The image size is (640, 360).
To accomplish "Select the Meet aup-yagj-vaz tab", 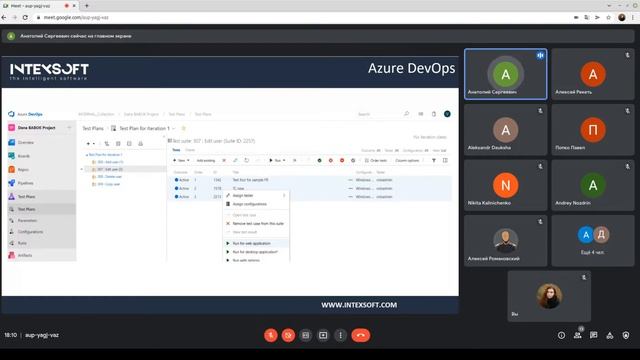I will [39, 6].
